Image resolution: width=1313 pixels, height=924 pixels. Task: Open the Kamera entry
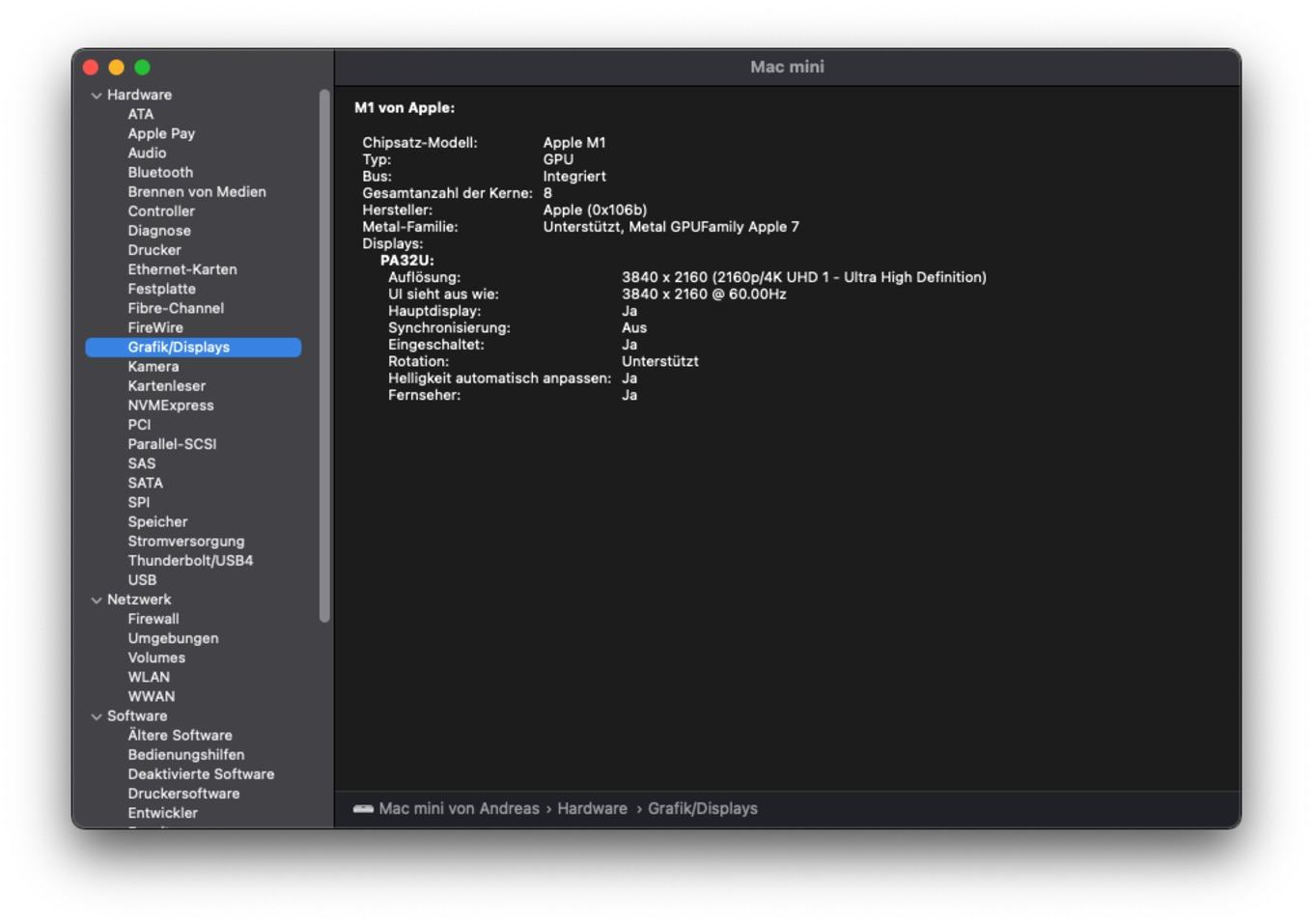[x=154, y=366]
